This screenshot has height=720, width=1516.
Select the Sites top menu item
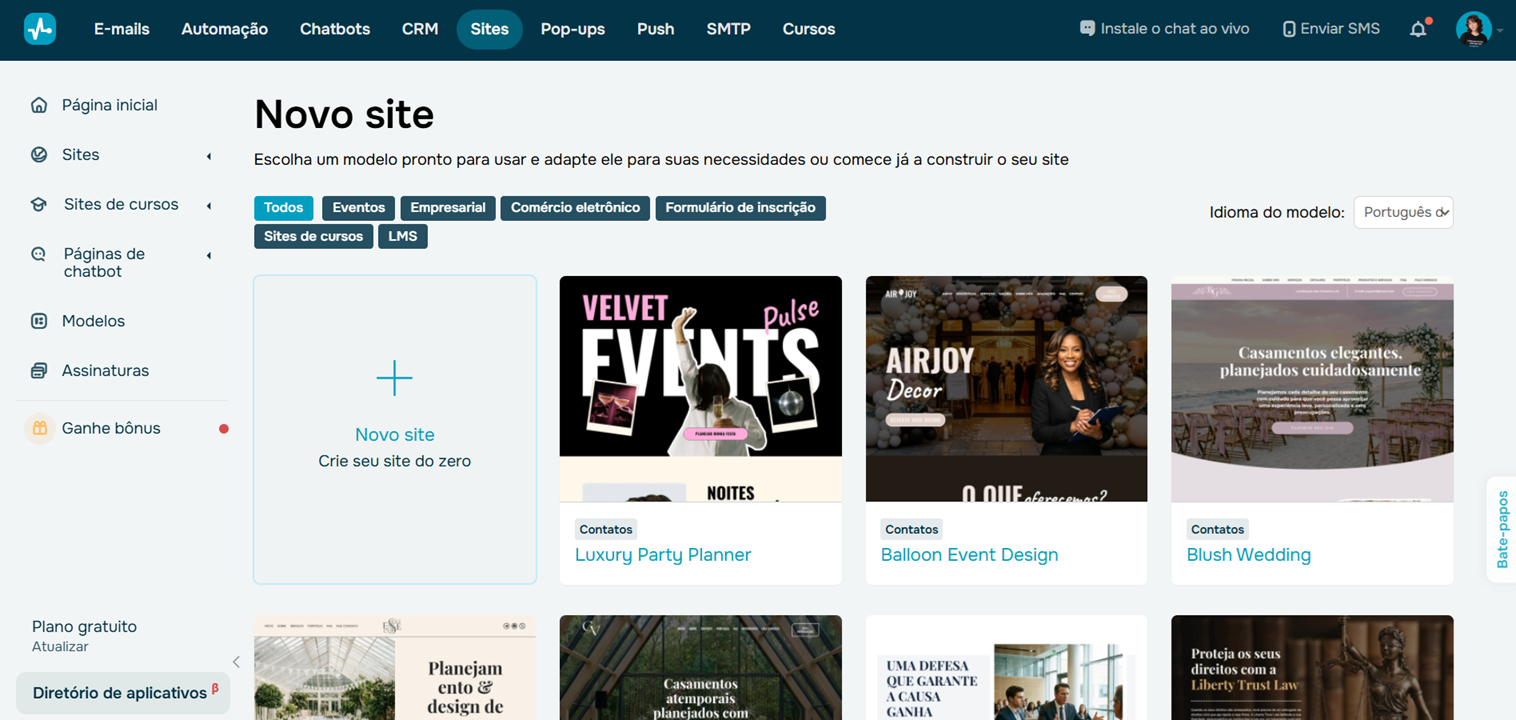[x=490, y=29]
